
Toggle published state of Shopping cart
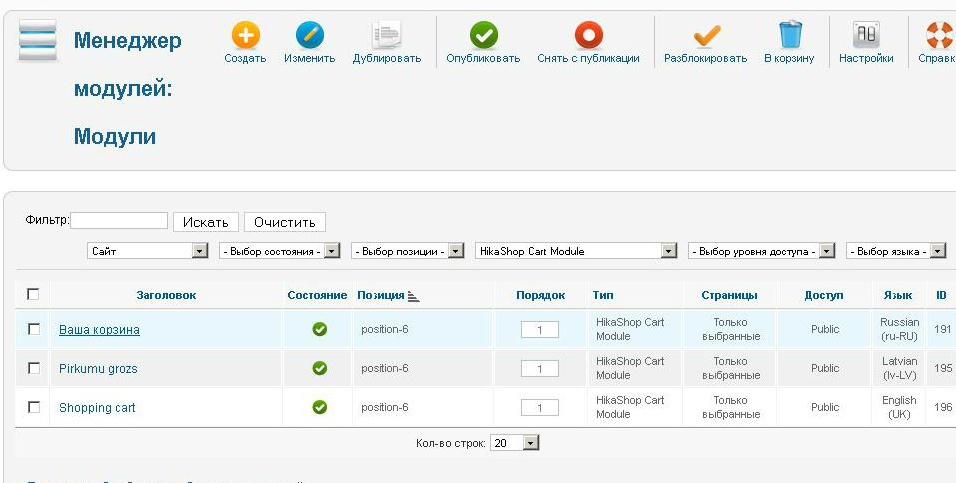point(319,407)
